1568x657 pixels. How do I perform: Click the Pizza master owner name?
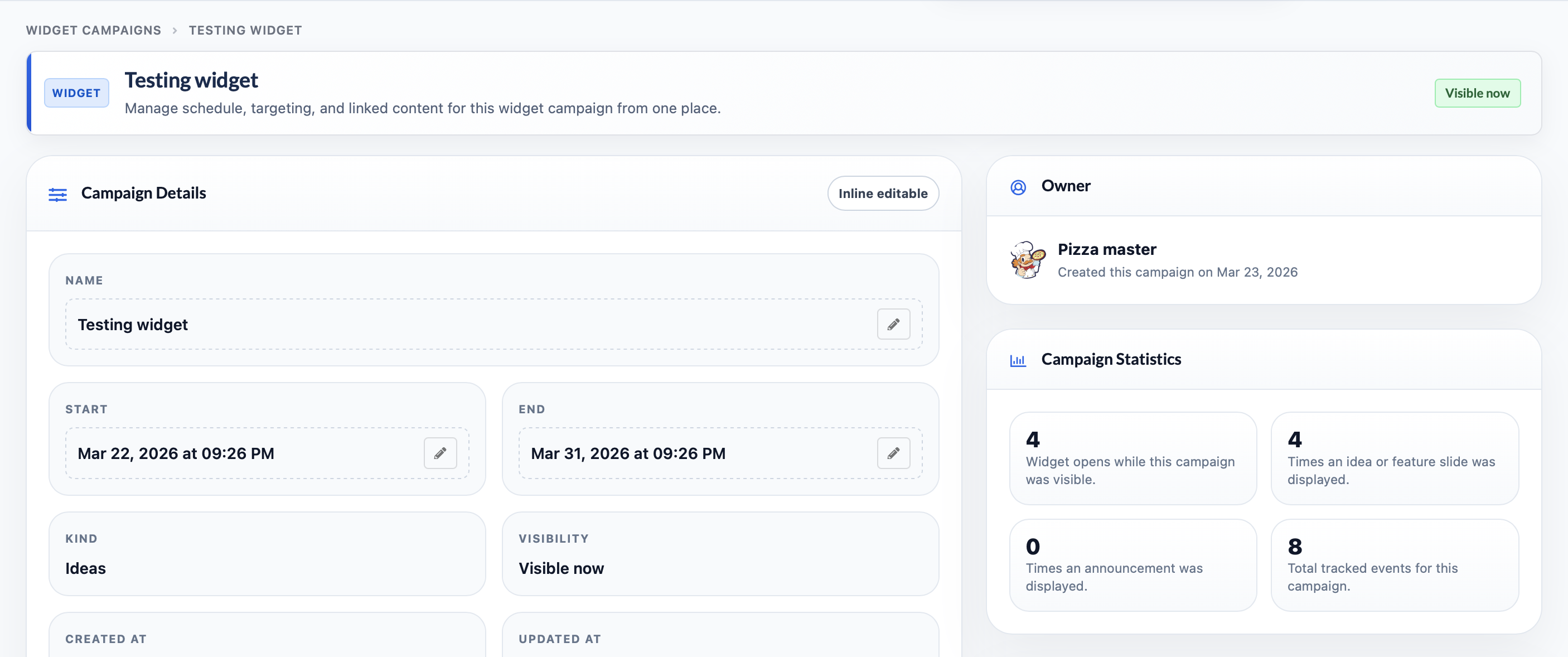click(1107, 250)
